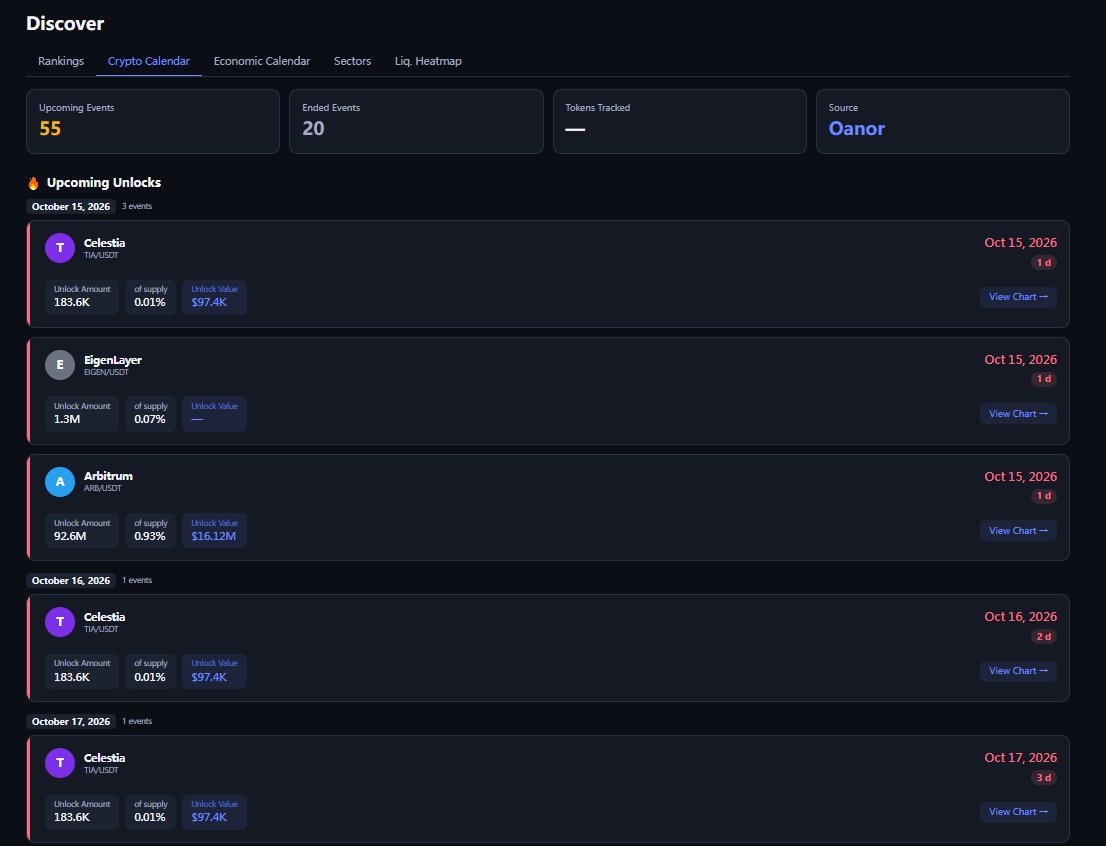Click the blue A avatar of Arbitrum
The width and height of the screenshot is (1106, 846).
[x=60, y=482]
